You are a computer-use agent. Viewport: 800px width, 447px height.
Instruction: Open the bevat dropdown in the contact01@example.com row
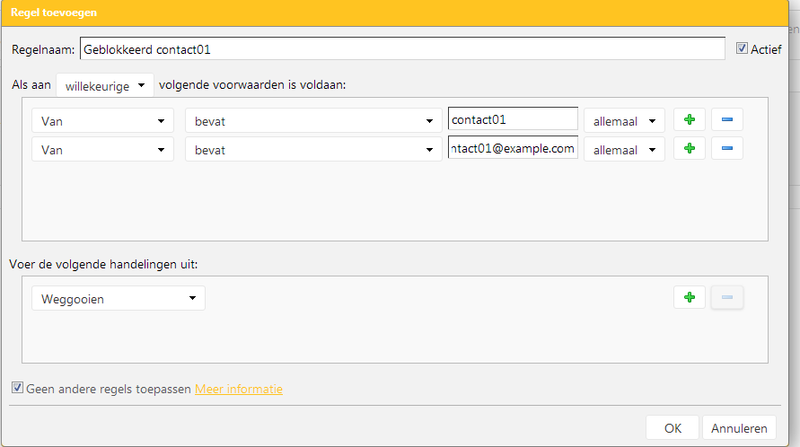(x=313, y=150)
